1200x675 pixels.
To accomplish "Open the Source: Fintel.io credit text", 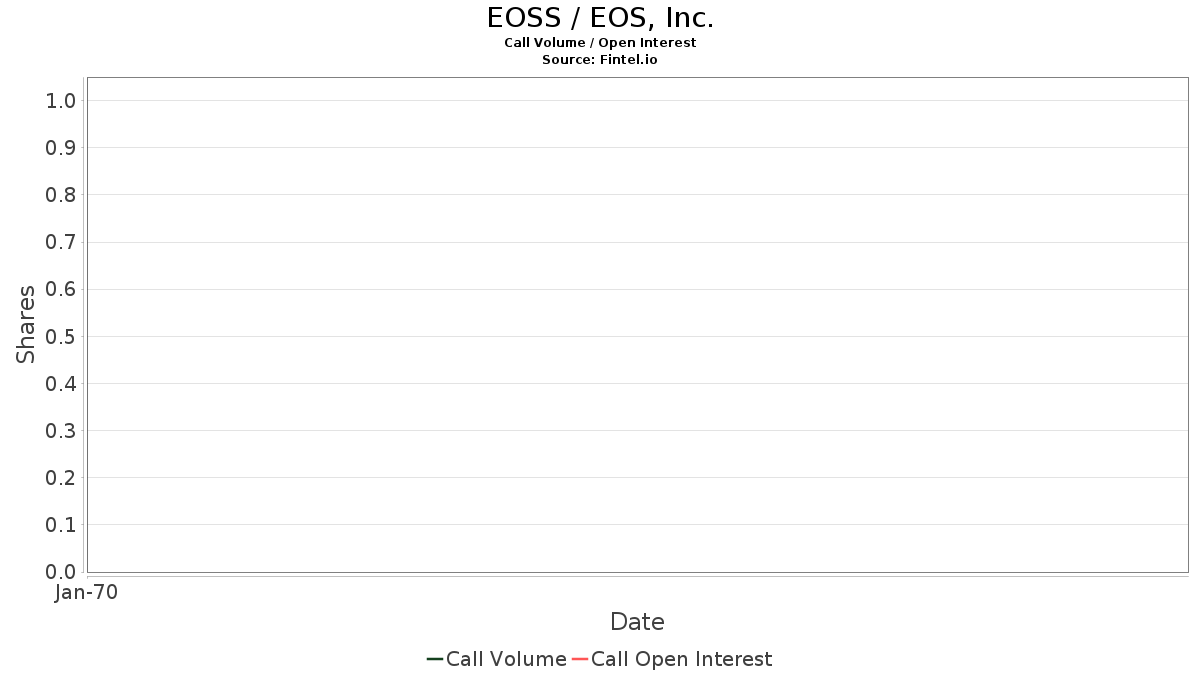I will click(x=600, y=60).
